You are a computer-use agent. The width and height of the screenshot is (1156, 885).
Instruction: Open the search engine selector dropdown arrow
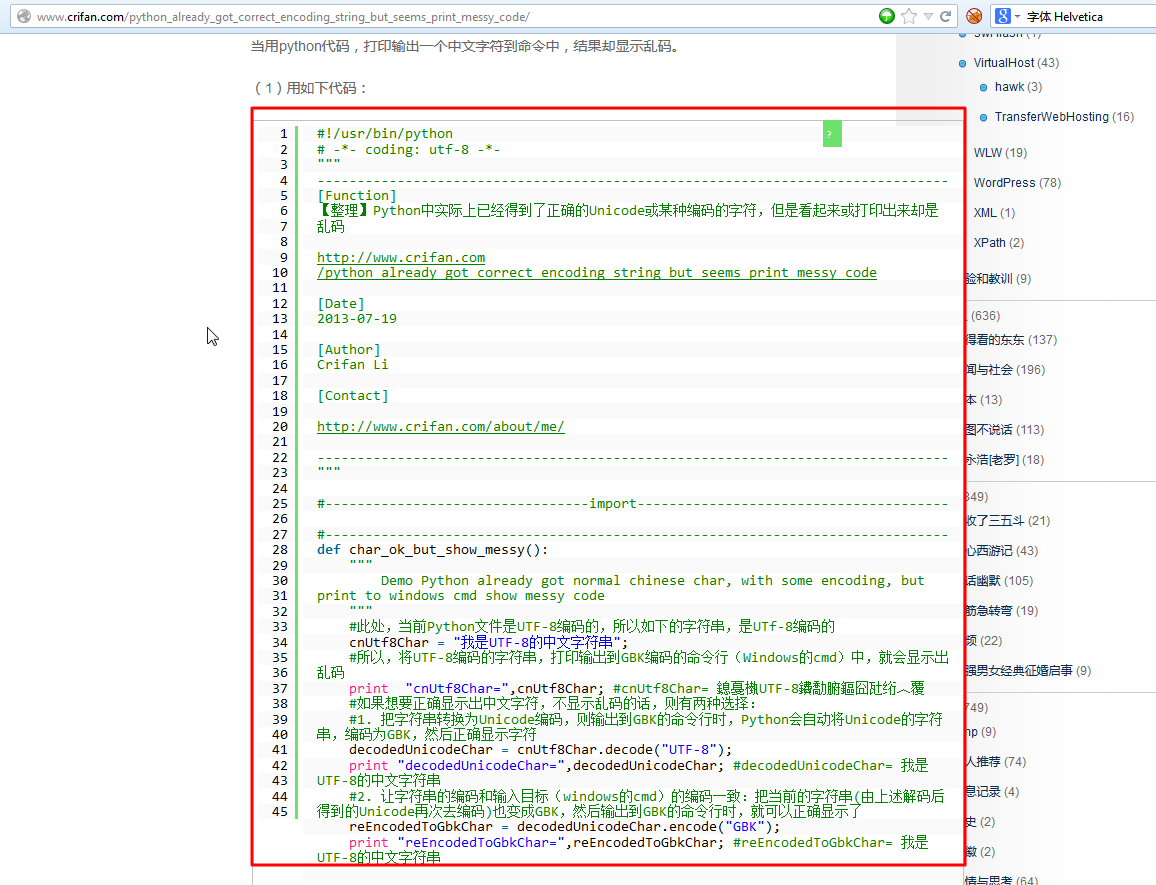tap(1017, 16)
